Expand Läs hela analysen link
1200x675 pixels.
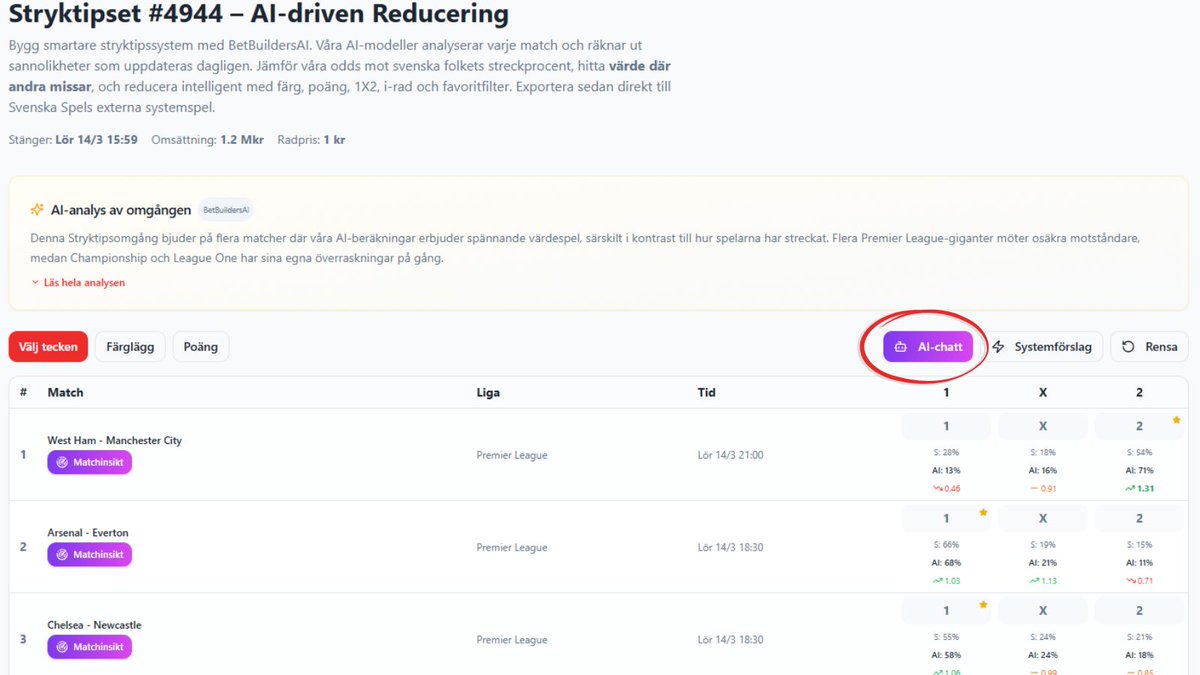click(78, 283)
